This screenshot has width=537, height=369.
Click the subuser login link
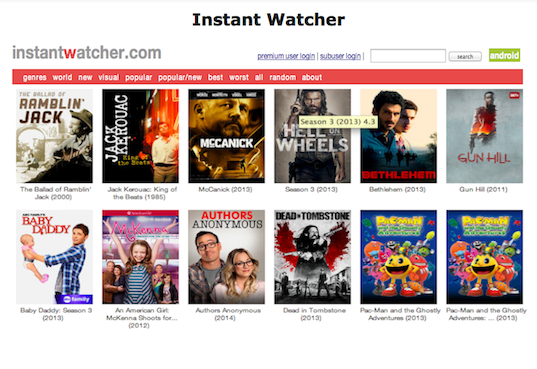coord(340,56)
